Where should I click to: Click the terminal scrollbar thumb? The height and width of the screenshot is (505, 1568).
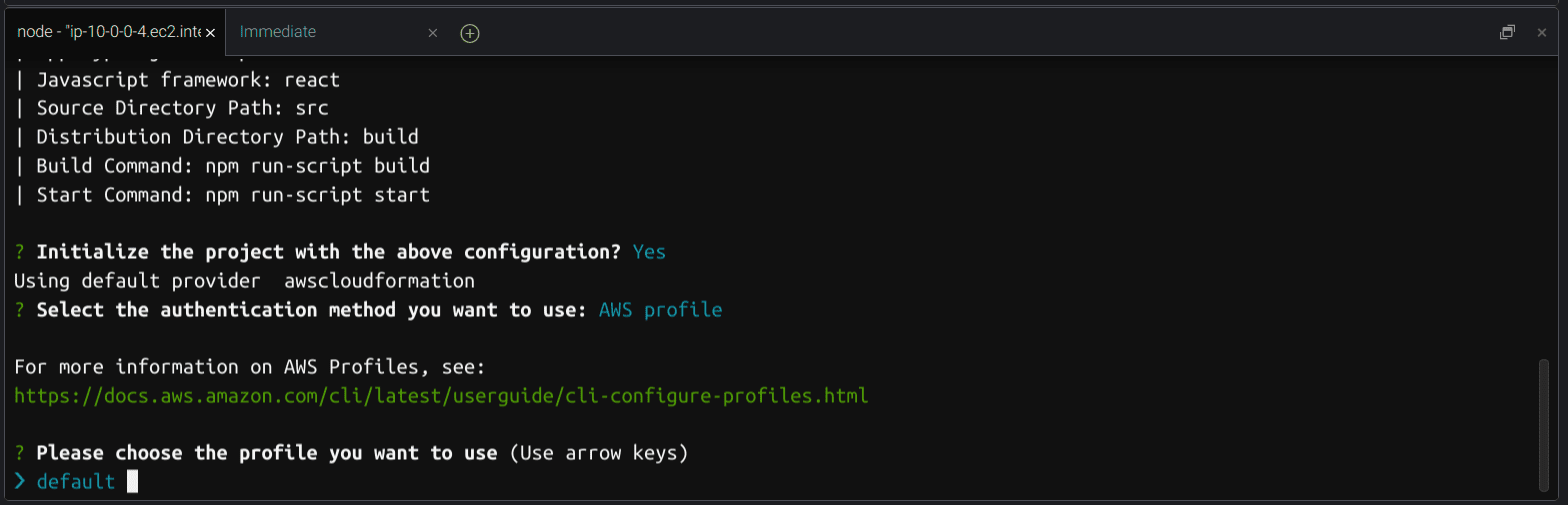pos(1544,425)
